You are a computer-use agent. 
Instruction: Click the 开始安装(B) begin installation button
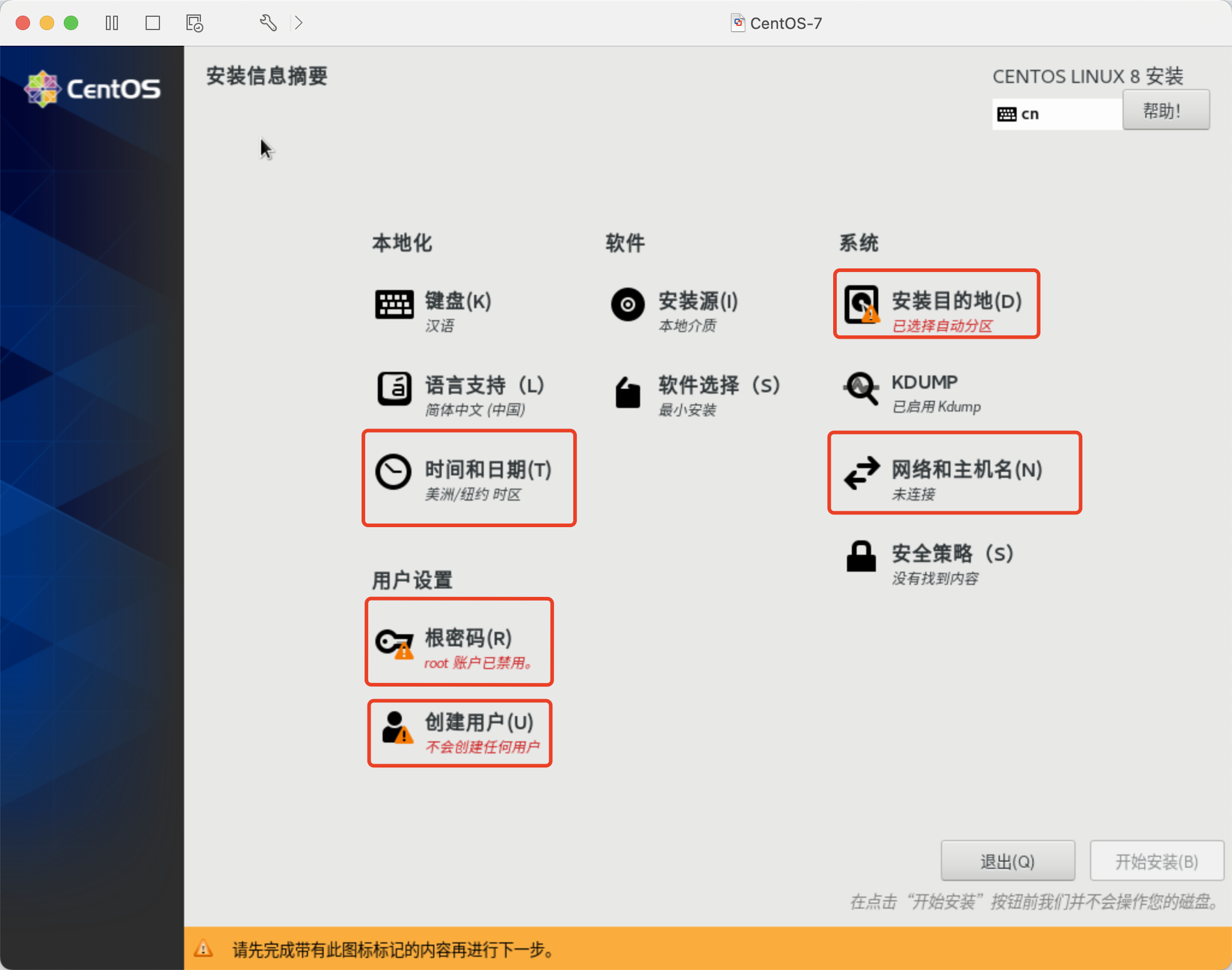[1157, 862]
